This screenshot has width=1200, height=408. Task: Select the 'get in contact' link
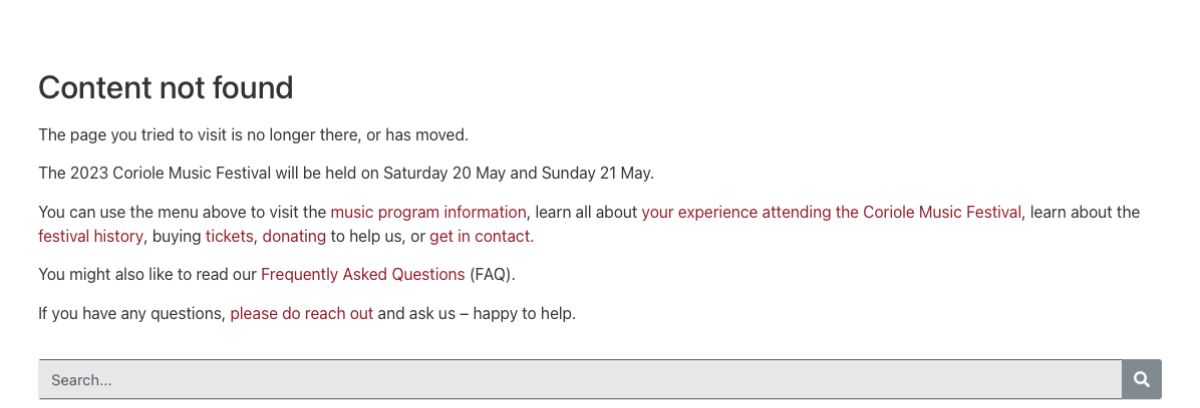click(481, 237)
